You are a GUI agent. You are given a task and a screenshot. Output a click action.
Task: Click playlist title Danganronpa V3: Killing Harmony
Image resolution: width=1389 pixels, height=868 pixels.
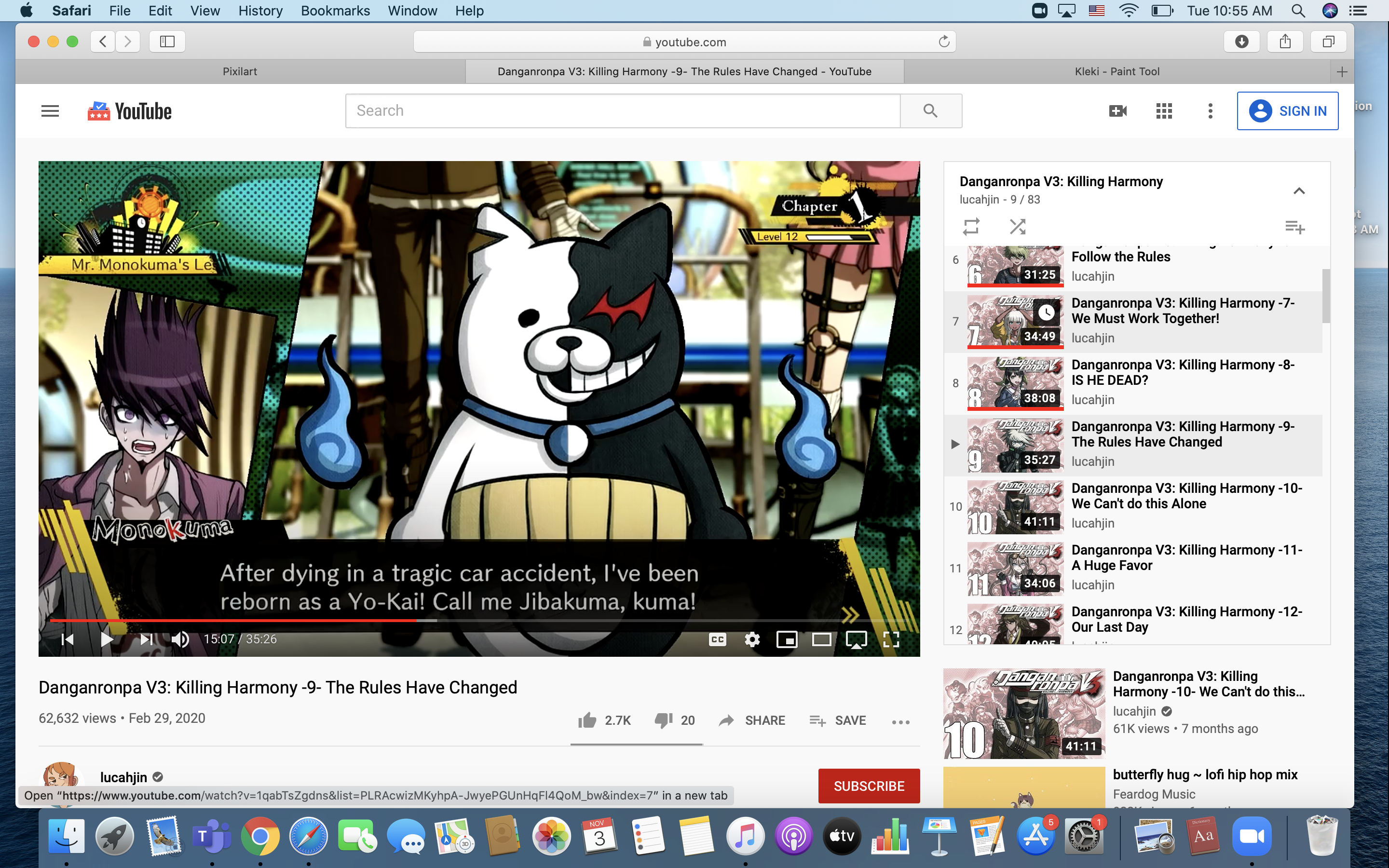coord(1061,181)
